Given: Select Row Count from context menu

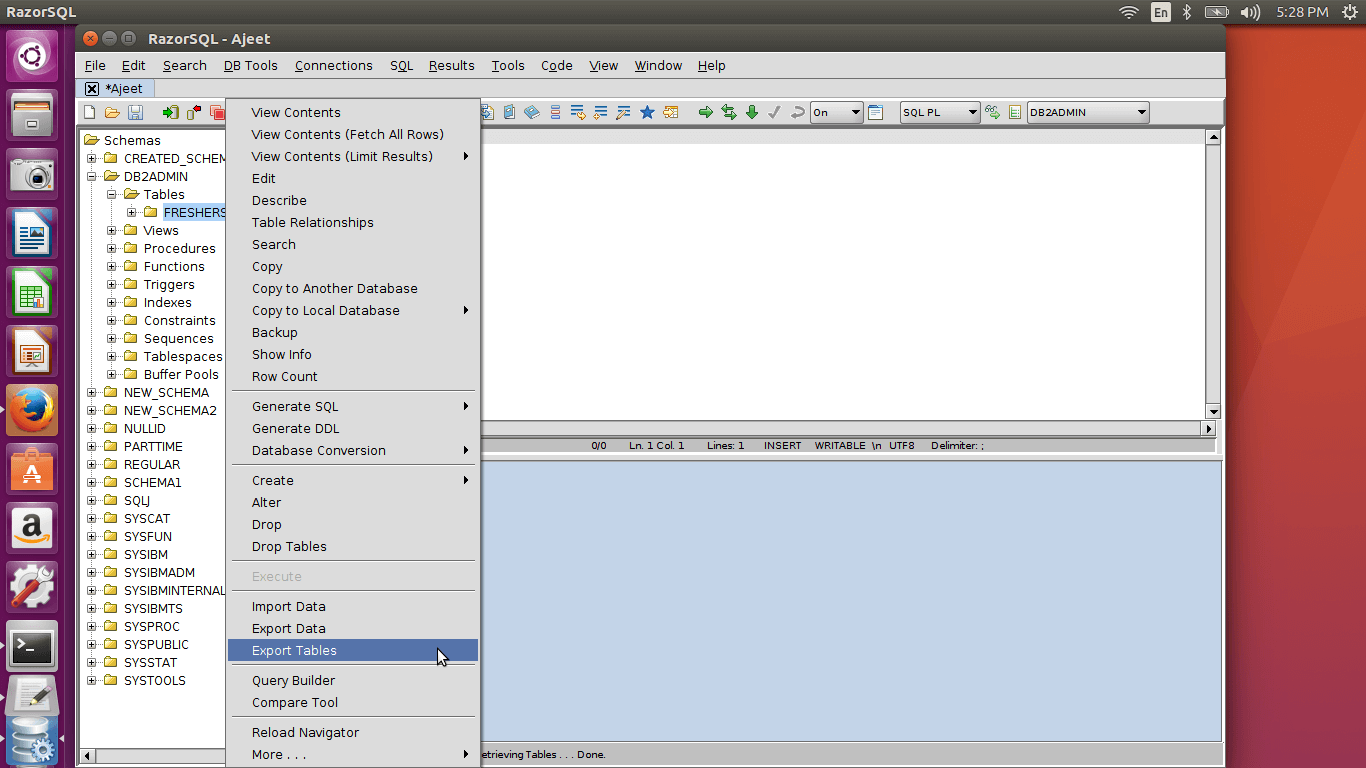Looking at the screenshot, I should [x=353, y=376].
